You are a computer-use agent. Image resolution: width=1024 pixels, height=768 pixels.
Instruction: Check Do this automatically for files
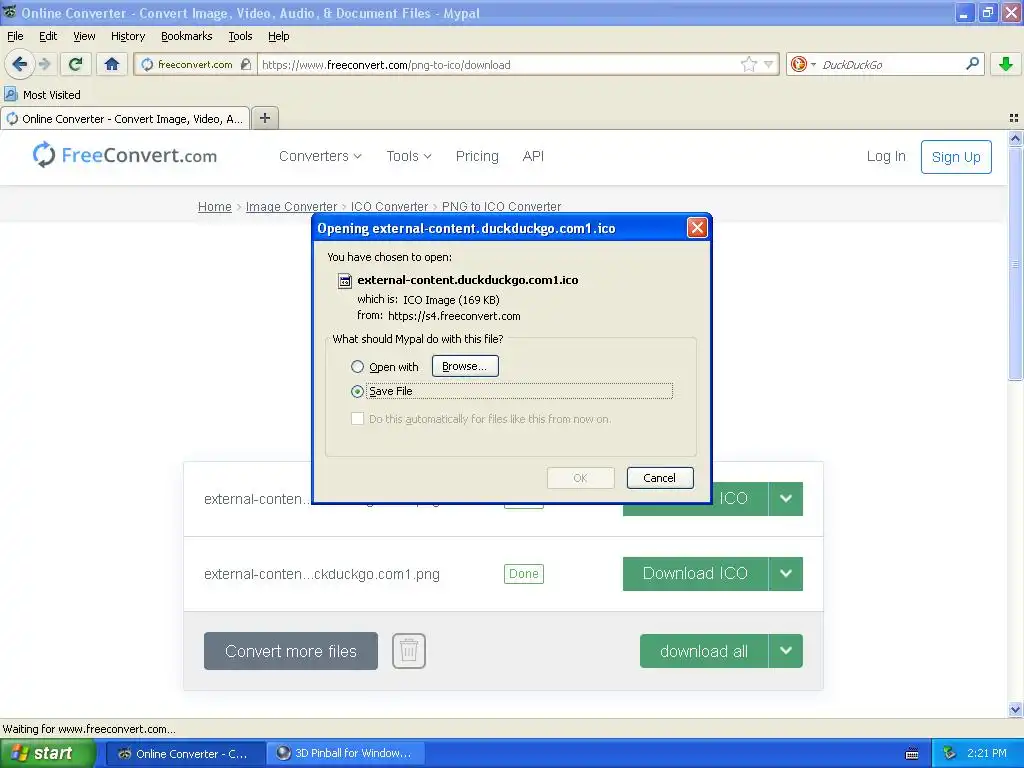357,419
